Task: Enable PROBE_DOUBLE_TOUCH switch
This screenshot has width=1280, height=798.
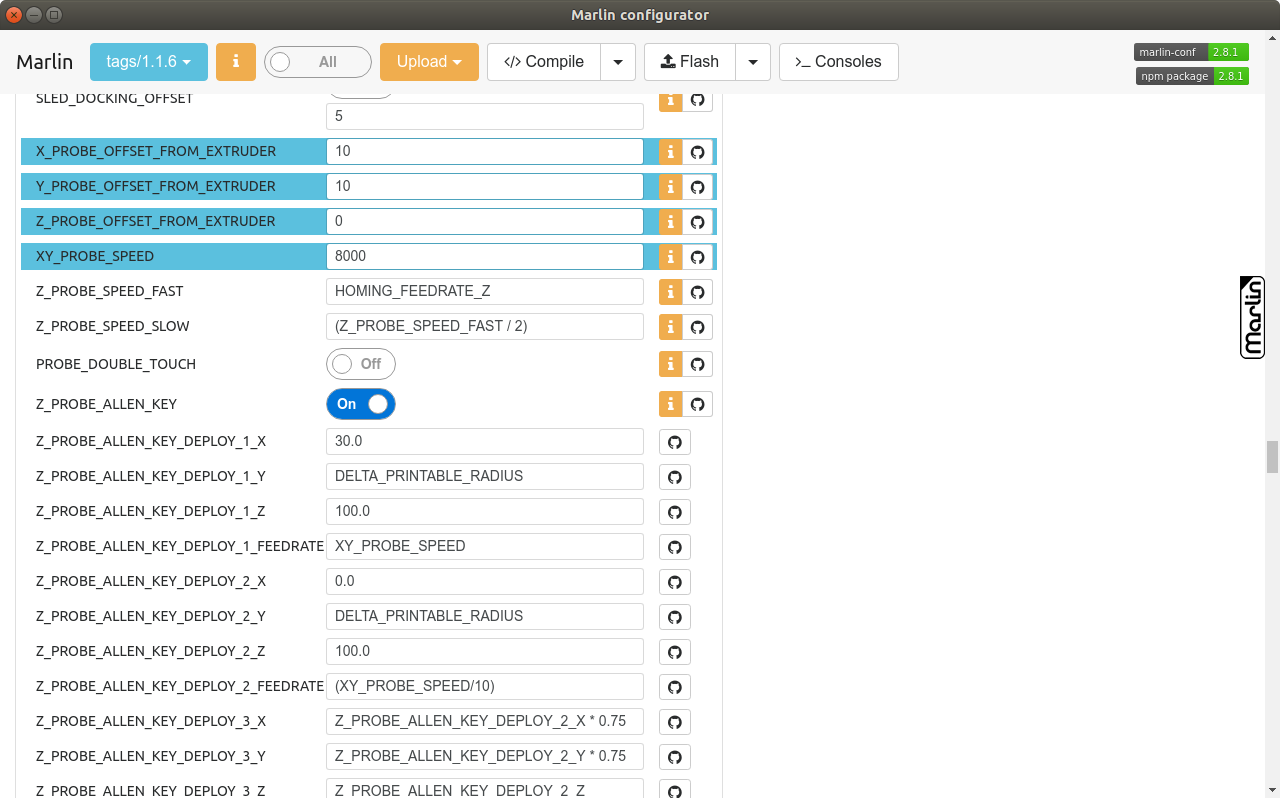Action: tap(361, 364)
